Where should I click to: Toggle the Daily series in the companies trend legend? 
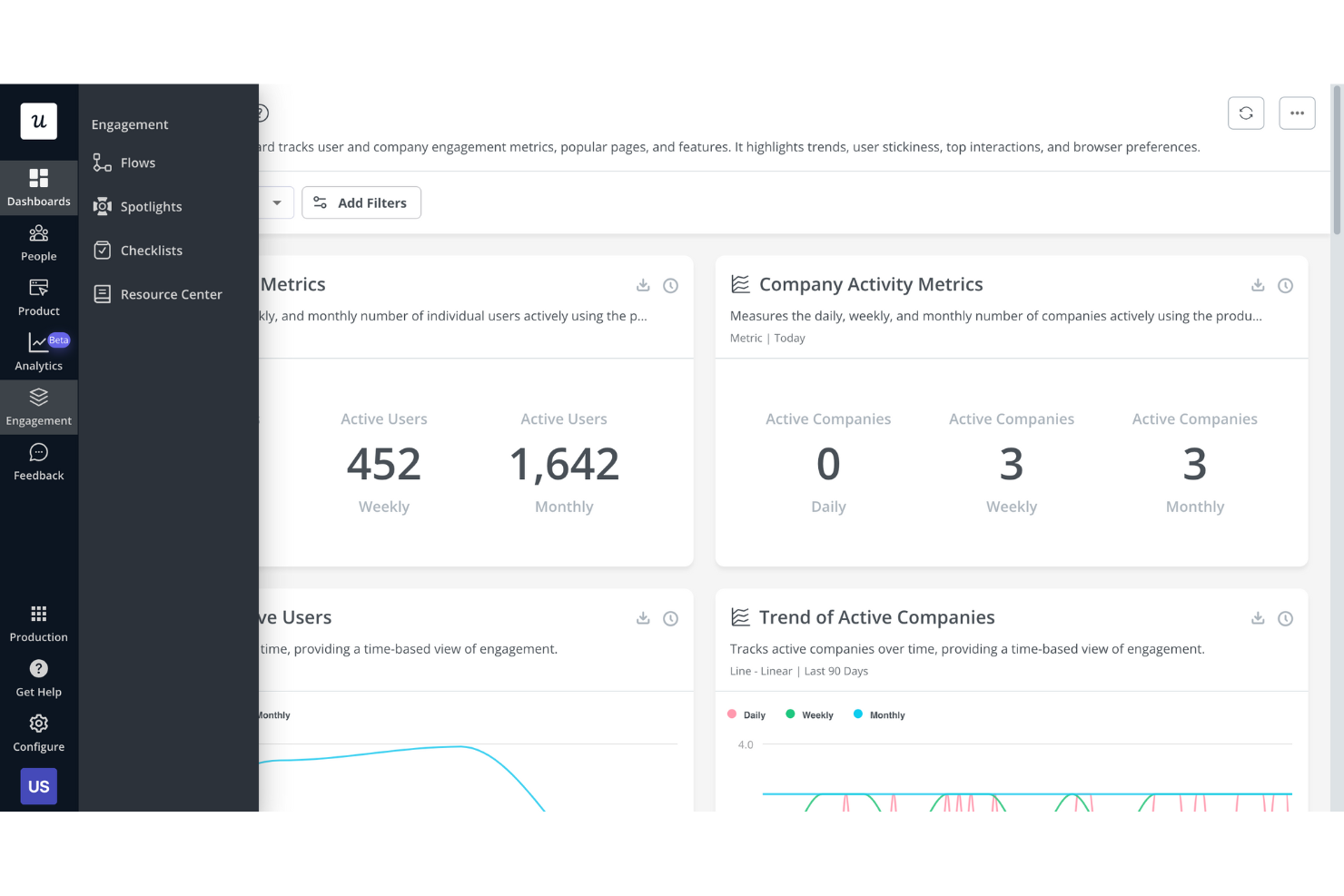[746, 714]
